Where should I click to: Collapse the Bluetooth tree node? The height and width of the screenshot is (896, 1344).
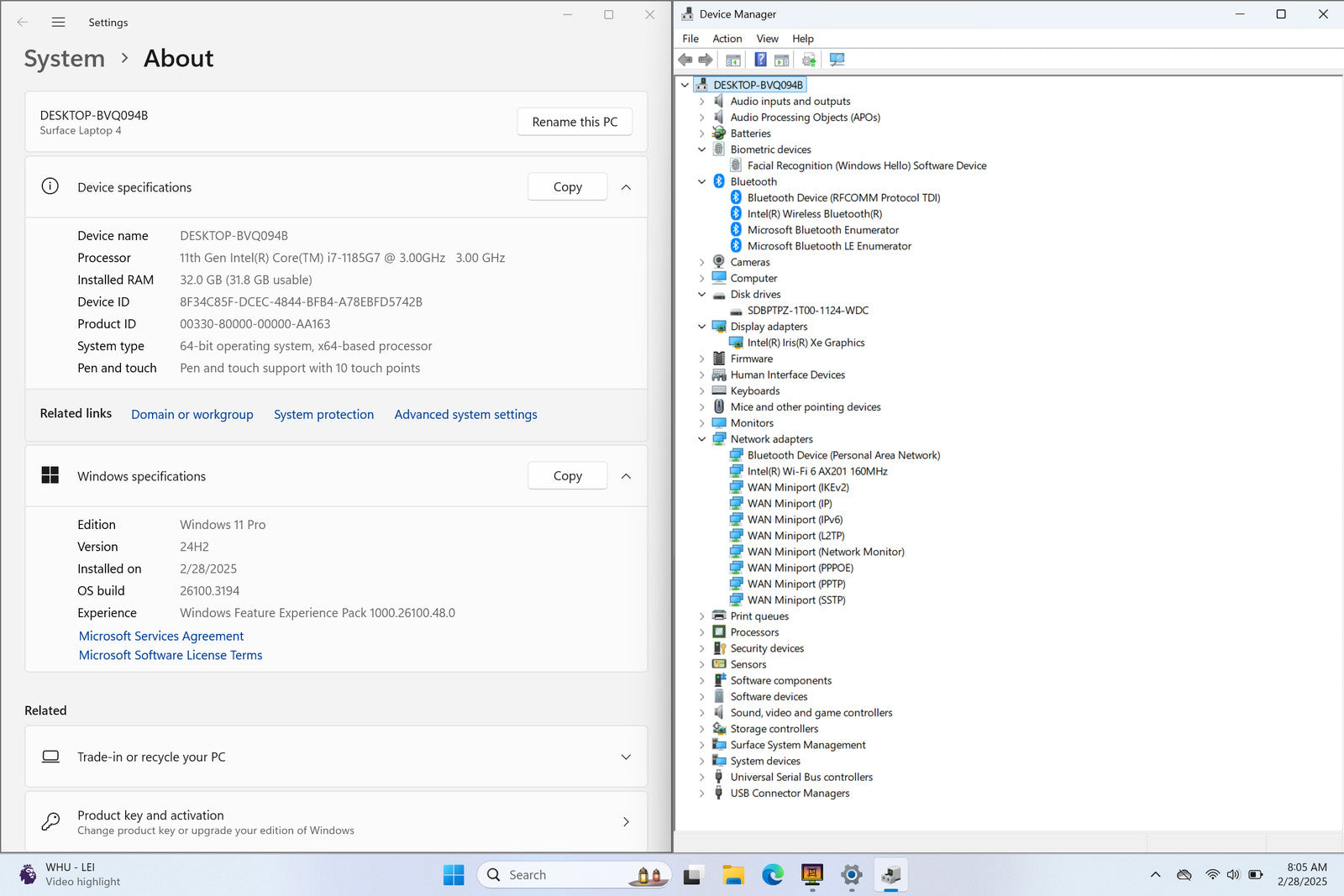pyautogui.click(x=701, y=181)
